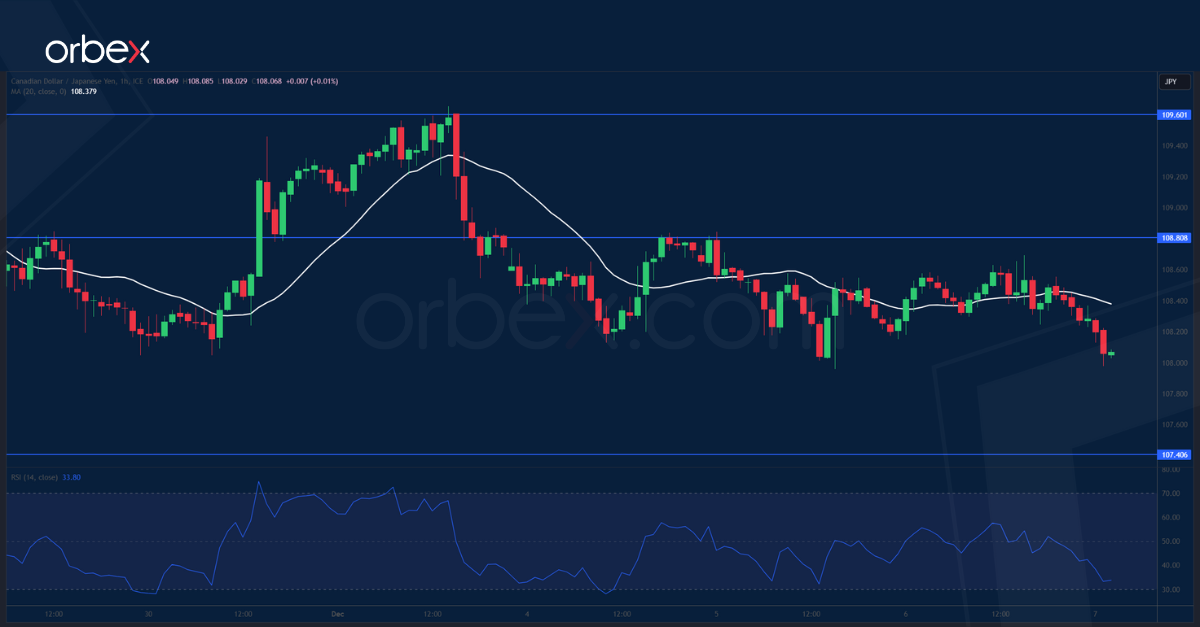Screen dimensions: 1200x627
Task: Click the open price value O108.049
Action: point(164,81)
